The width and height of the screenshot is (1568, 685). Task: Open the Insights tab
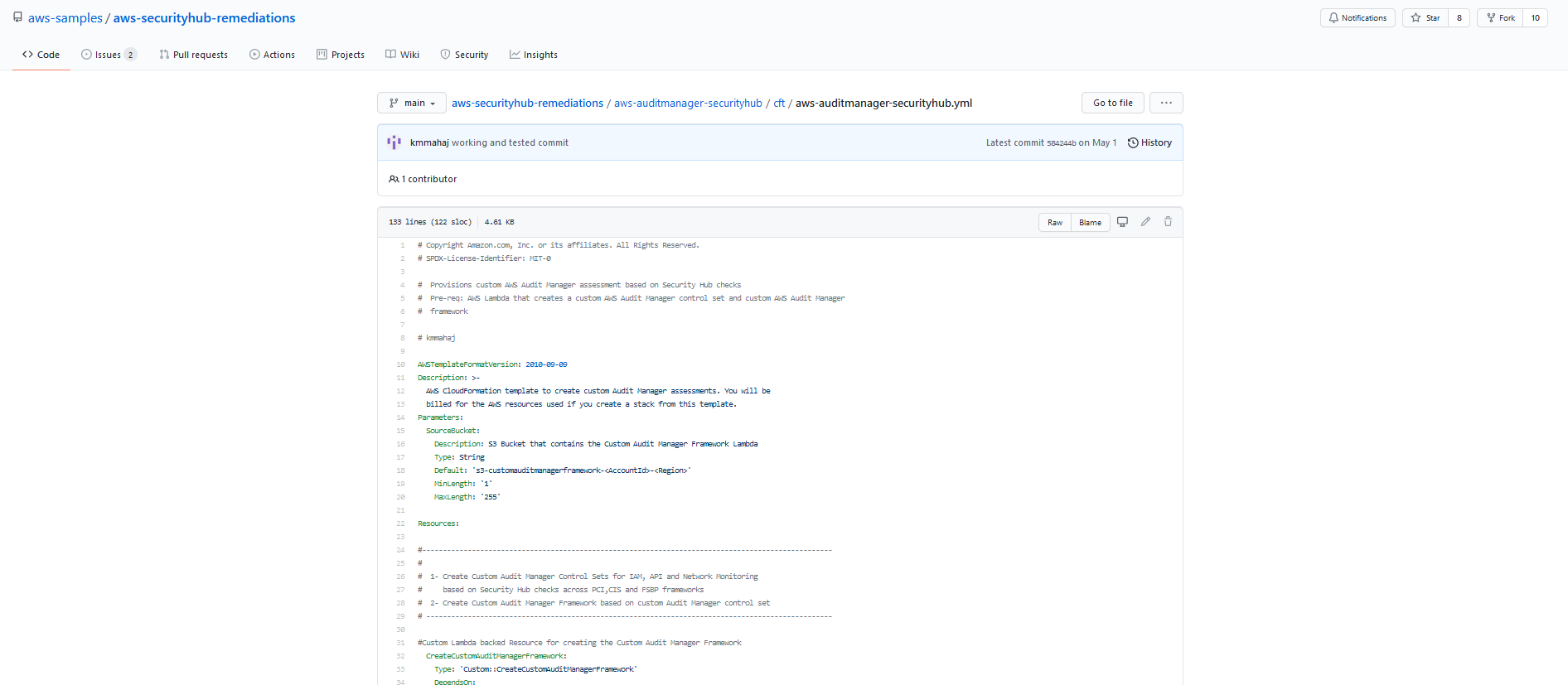tap(534, 55)
